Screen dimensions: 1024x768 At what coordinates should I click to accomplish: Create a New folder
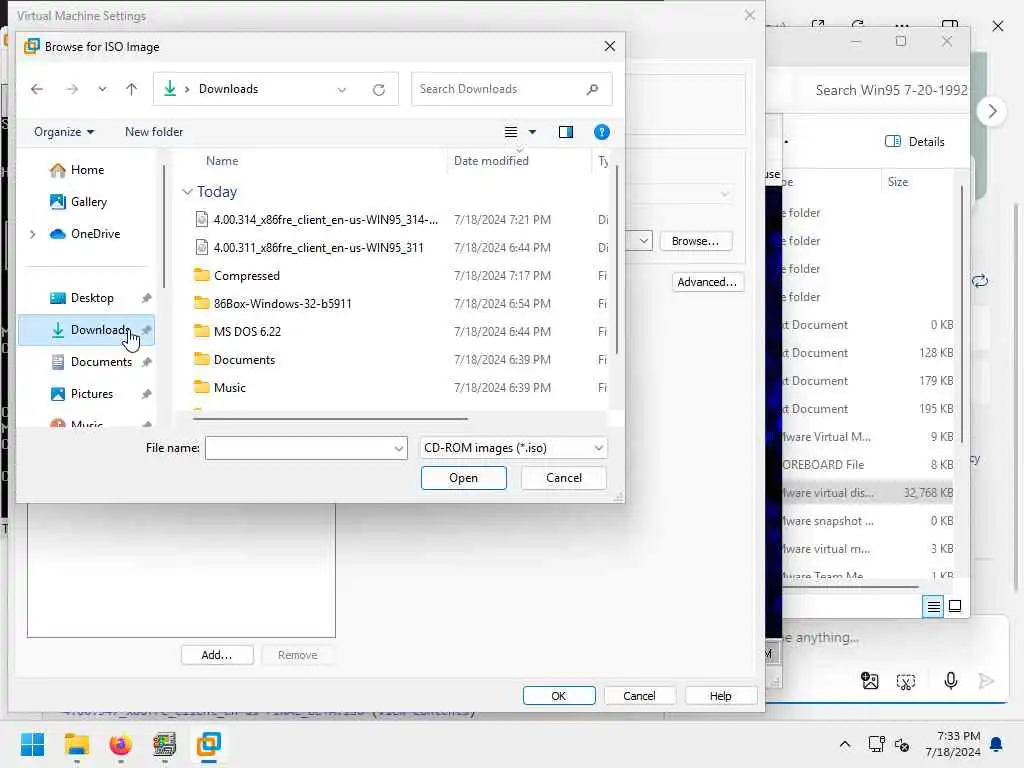[154, 132]
